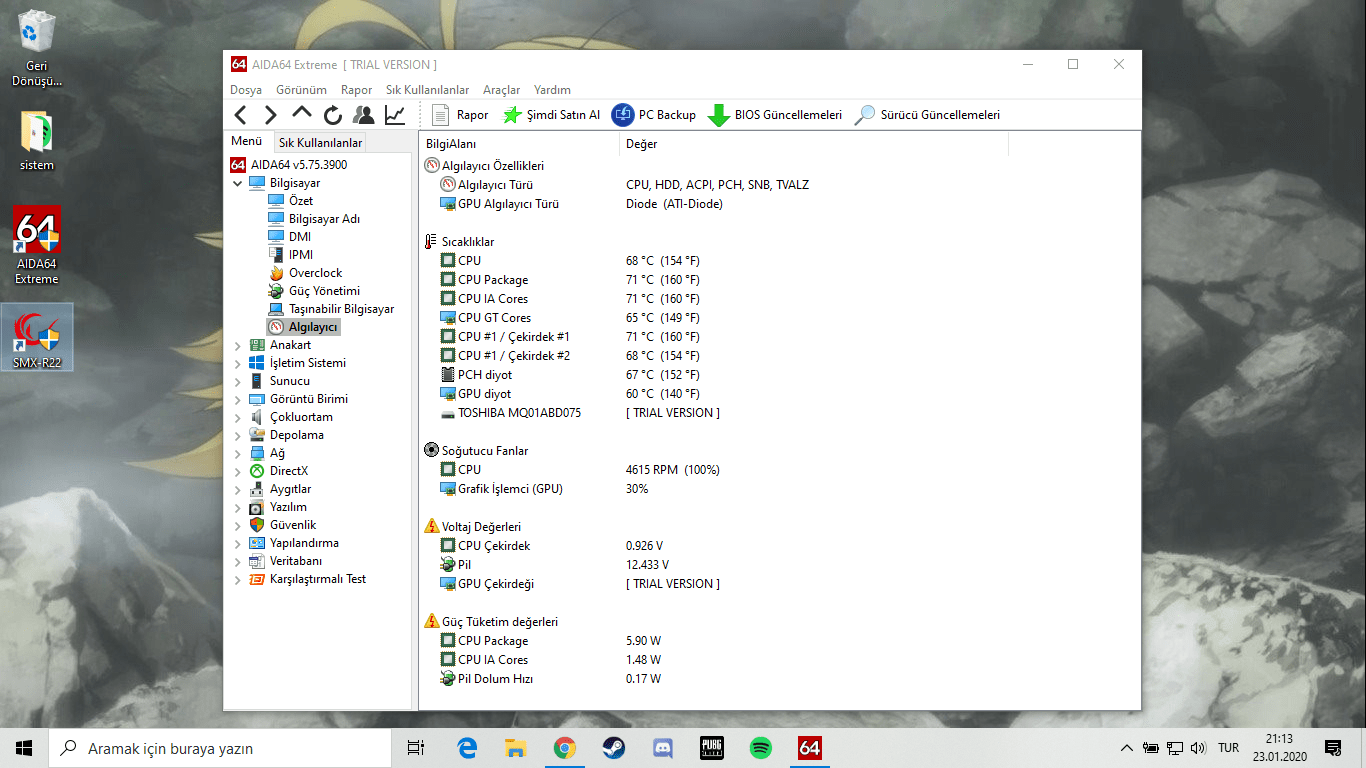1366x768 pixels.
Task: Open Google Chrome from the taskbar
Action: (x=565, y=748)
